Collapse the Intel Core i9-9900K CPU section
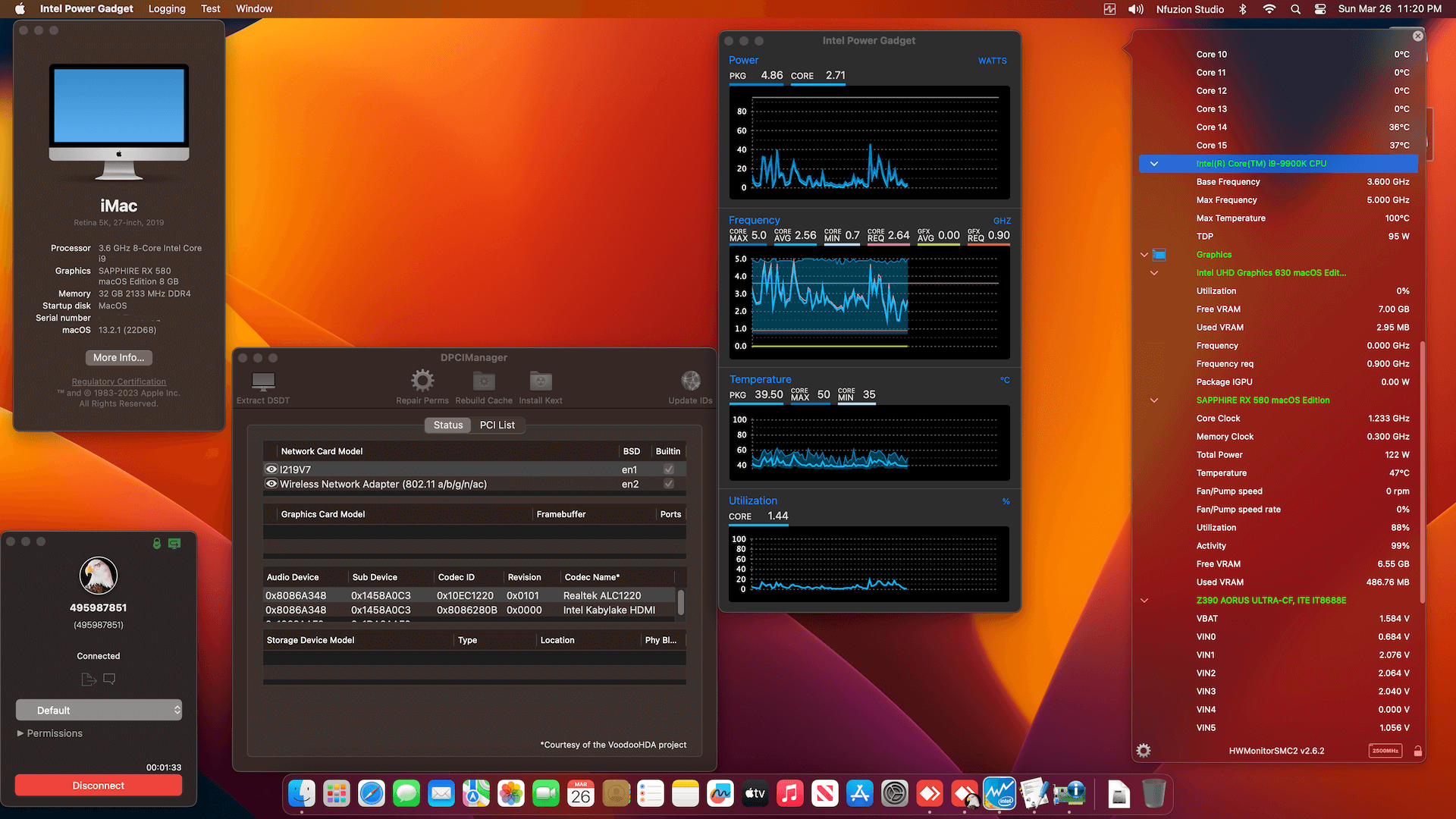The width and height of the screenshot is (1456, 819). point(1154,163)
